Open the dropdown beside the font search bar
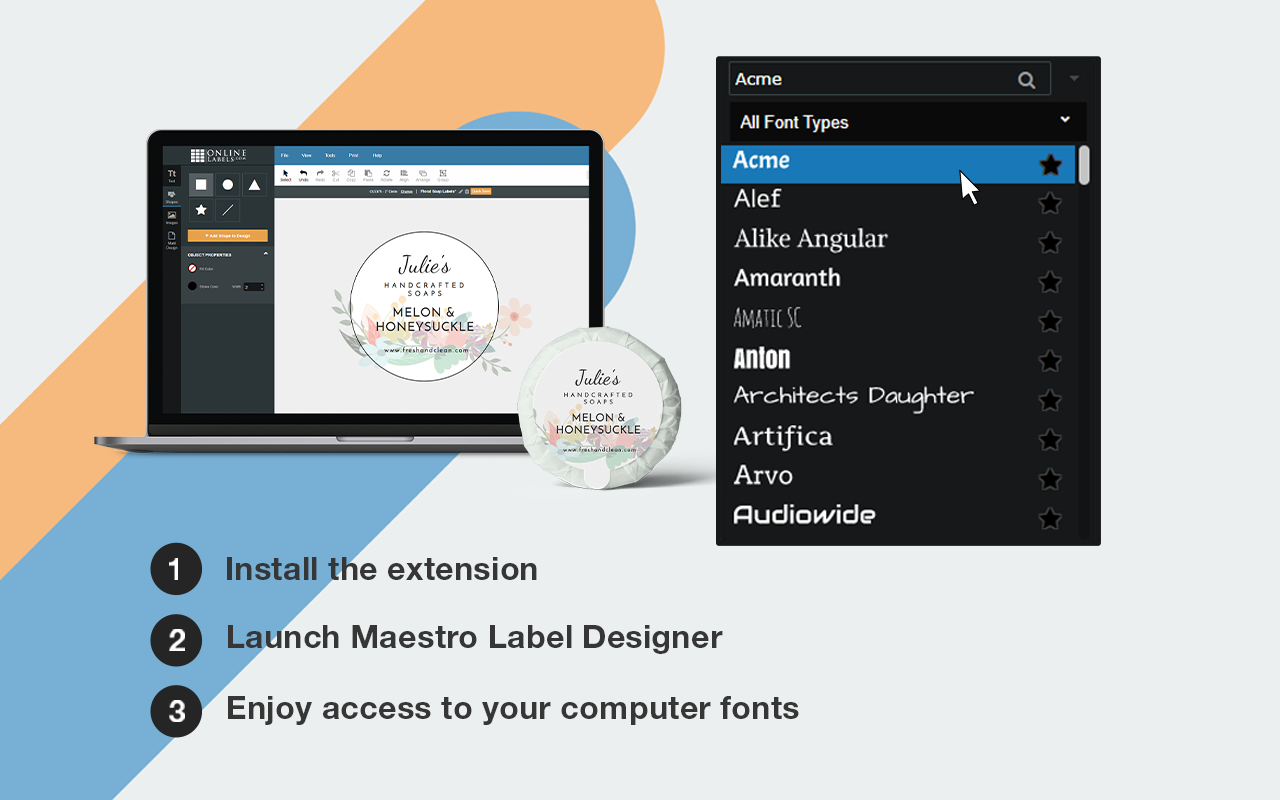 coord(1074,78)
